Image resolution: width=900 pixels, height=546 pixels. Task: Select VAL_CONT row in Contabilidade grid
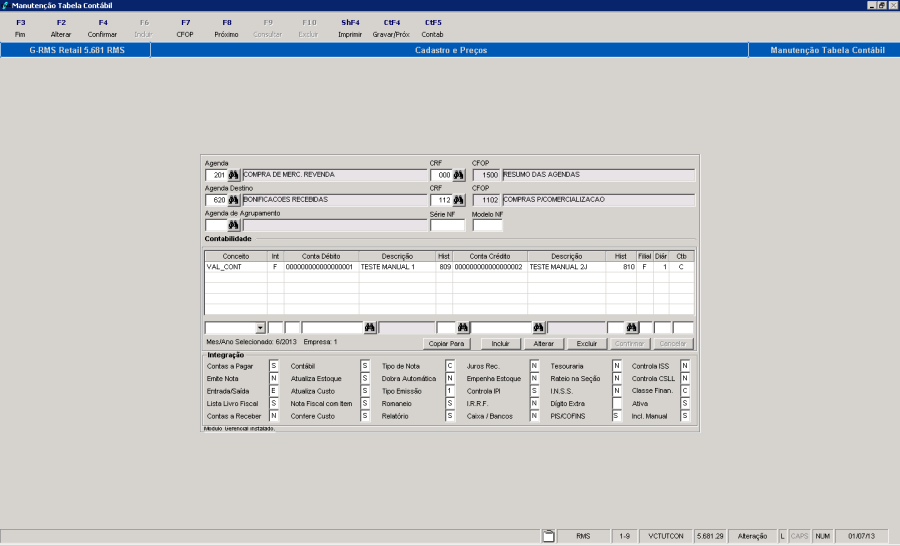[x=449, y=267]
